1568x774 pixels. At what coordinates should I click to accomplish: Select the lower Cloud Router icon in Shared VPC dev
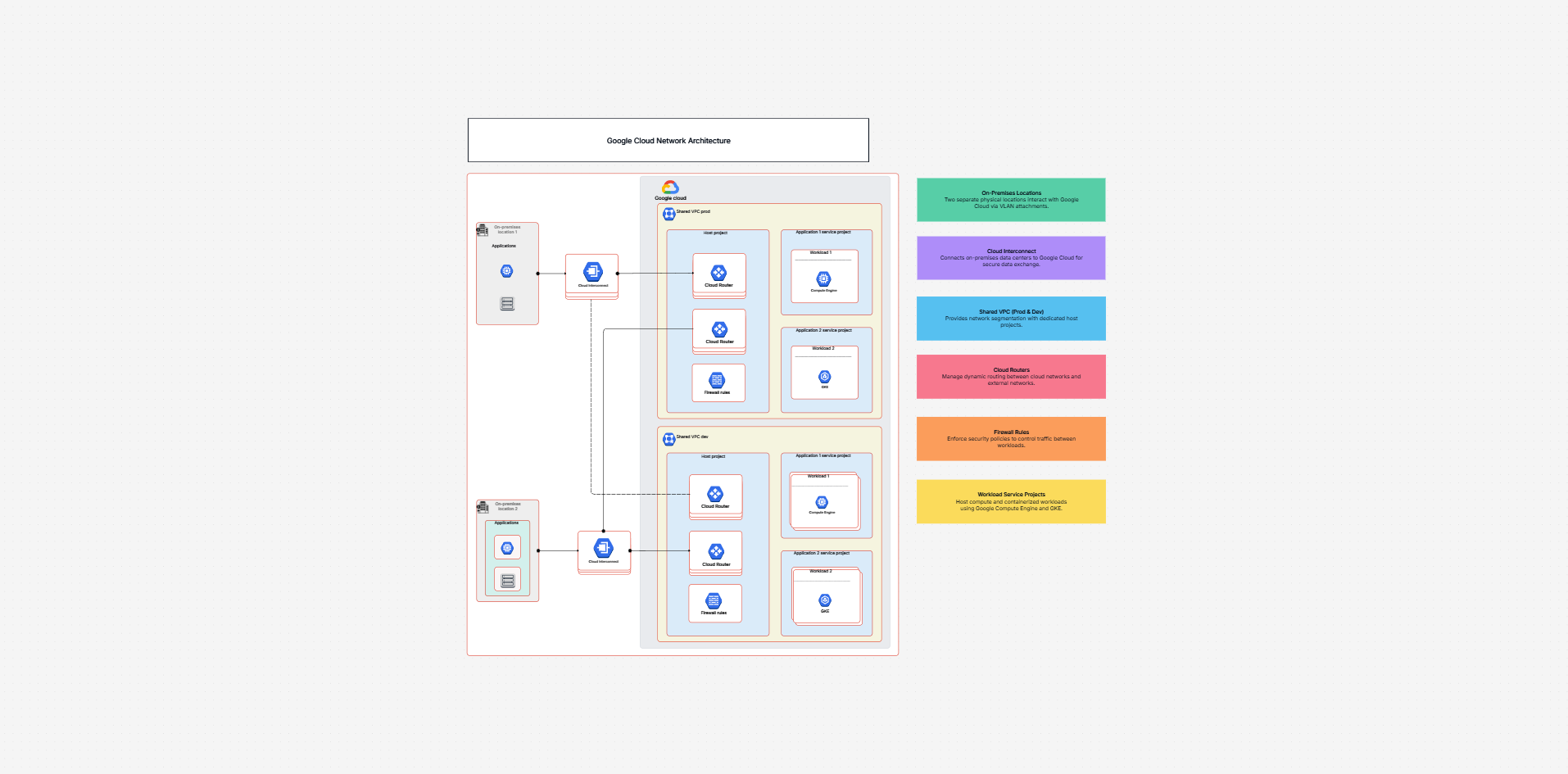click(716, 551)
